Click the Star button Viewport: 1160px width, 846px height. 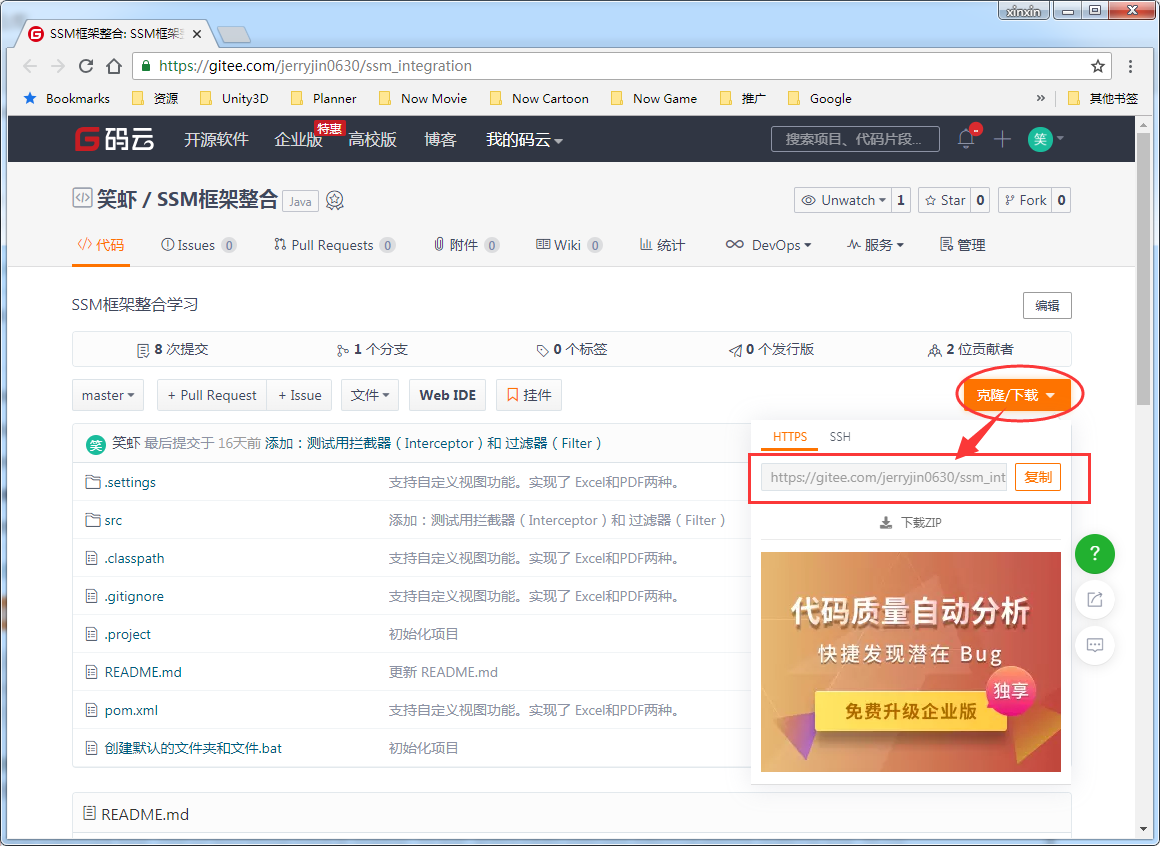(945, 200)
